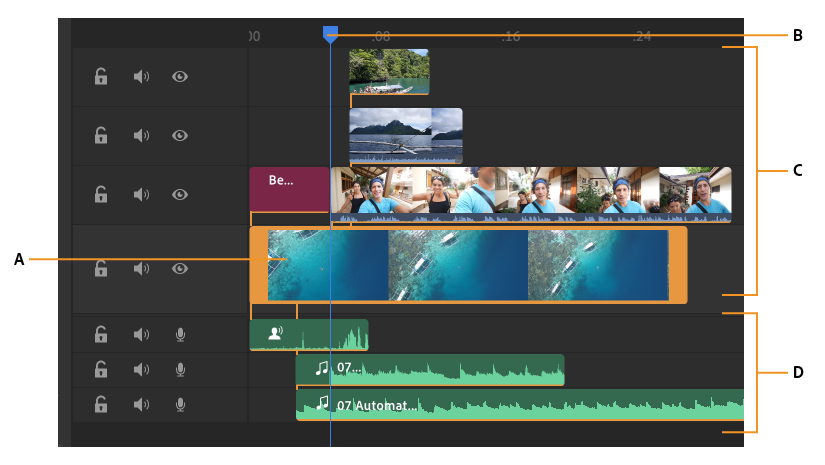Image resolution: width=825 pixels, height=465 pixels.
Task: Lock the track containing the Be... title clip
Action: click(x=100, y=195)
